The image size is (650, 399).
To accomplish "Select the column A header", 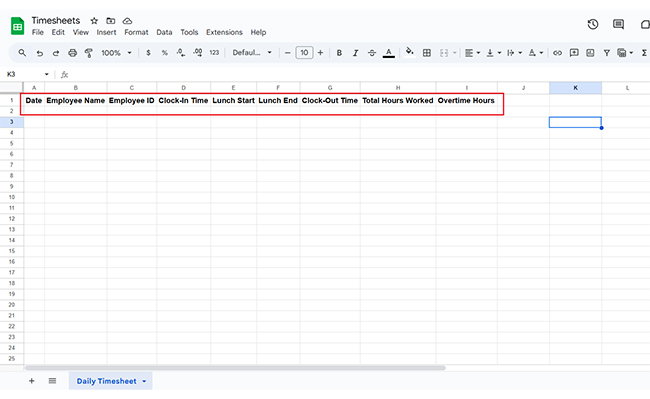I will point(34,87).
